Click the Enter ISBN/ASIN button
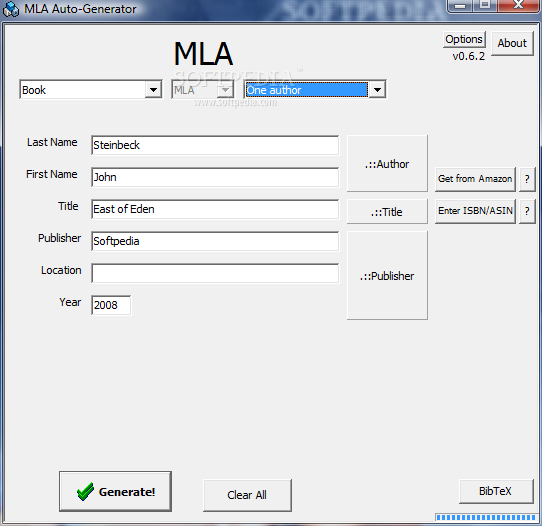The width and height of the screenshot is (542, 526). pyautogui.click(x=475, y=211)
